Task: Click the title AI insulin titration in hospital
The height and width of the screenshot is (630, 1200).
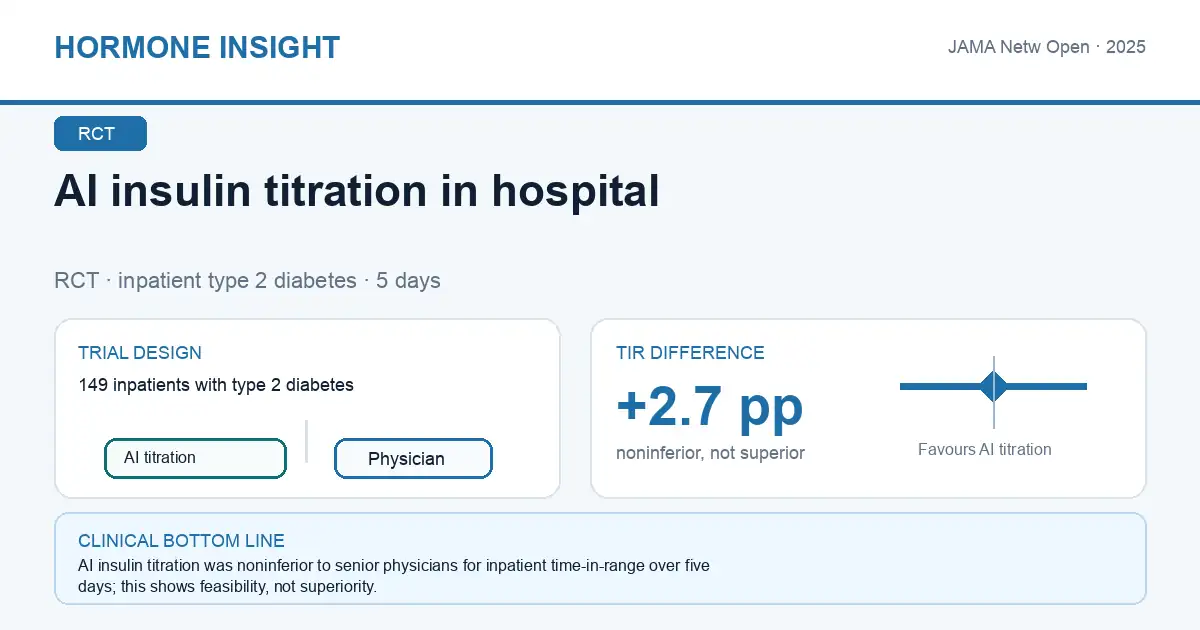Action: 357,191
